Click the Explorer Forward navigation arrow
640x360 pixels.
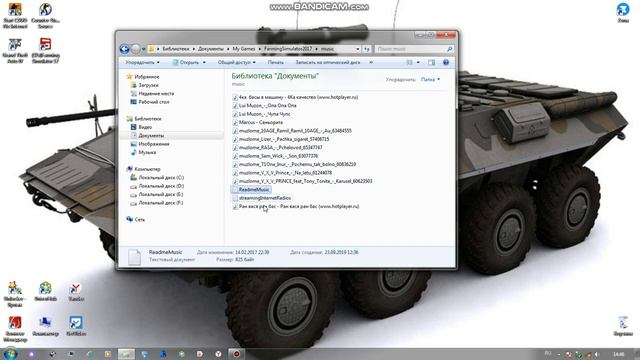point(136,49)
